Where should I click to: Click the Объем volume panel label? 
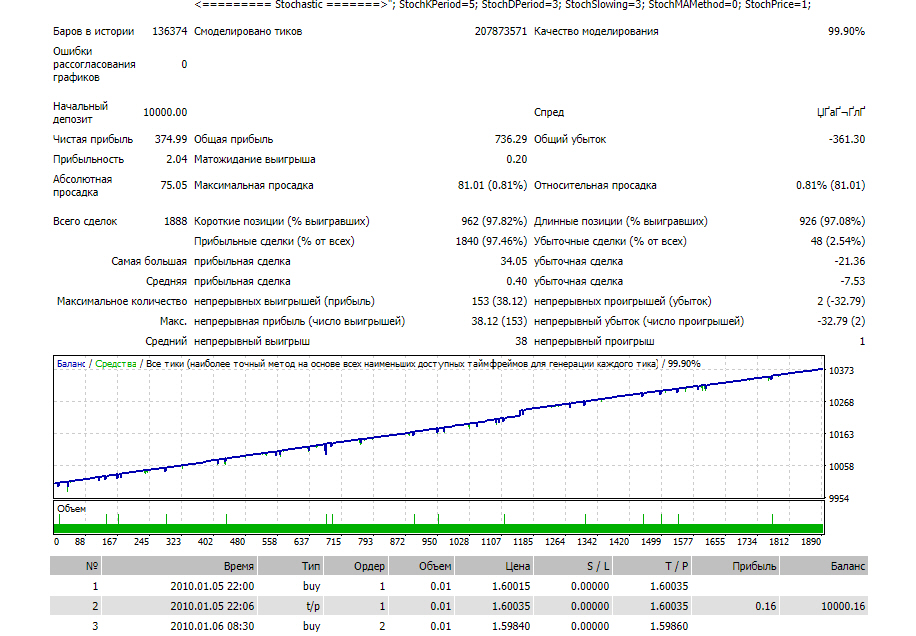point(71,509)
